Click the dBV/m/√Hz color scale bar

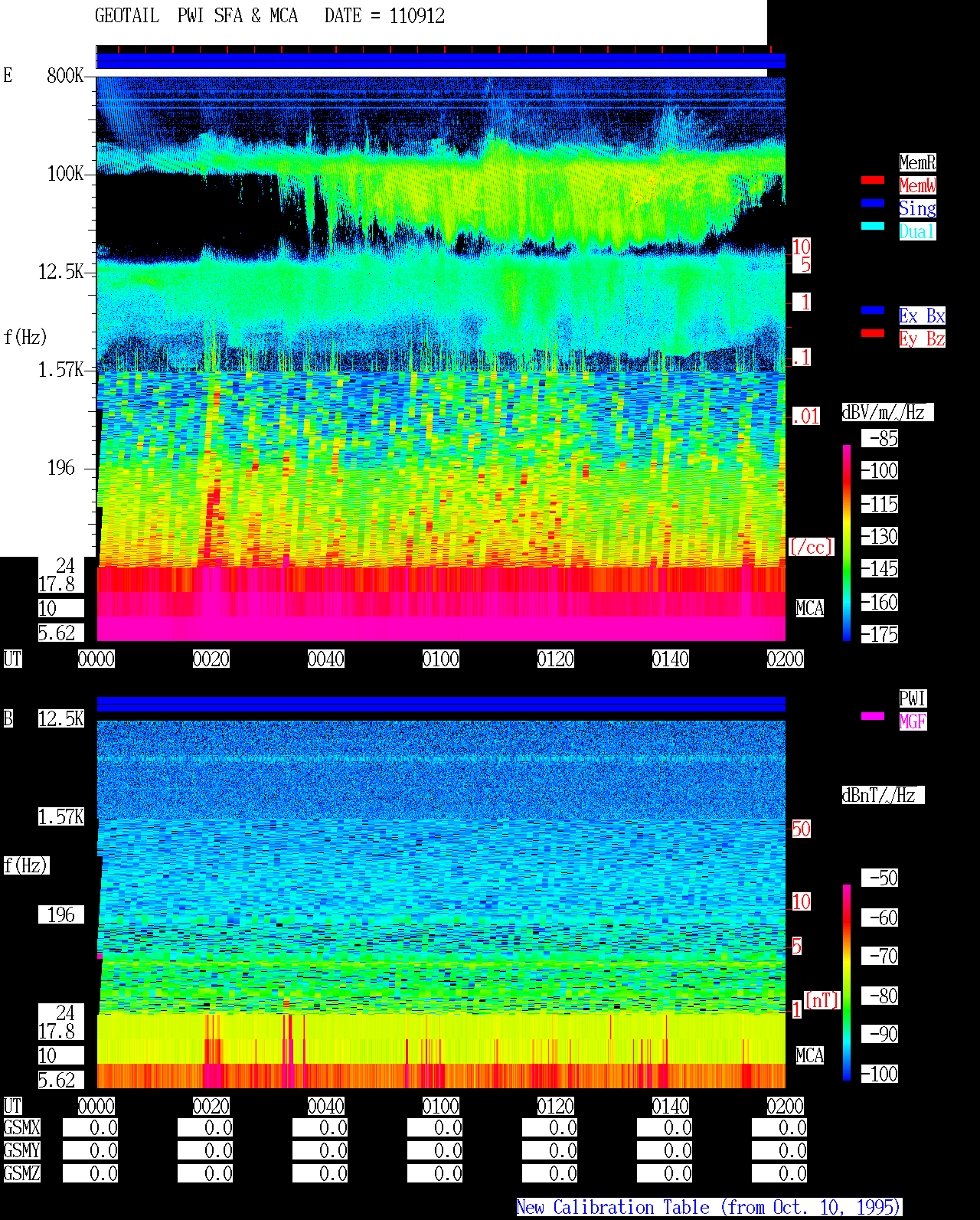click(847, 542)
